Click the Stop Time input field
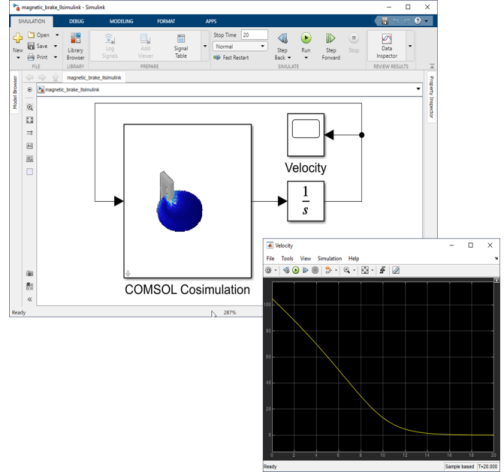The height and width of the screenshot is (475, 504). tap(254, 35)
